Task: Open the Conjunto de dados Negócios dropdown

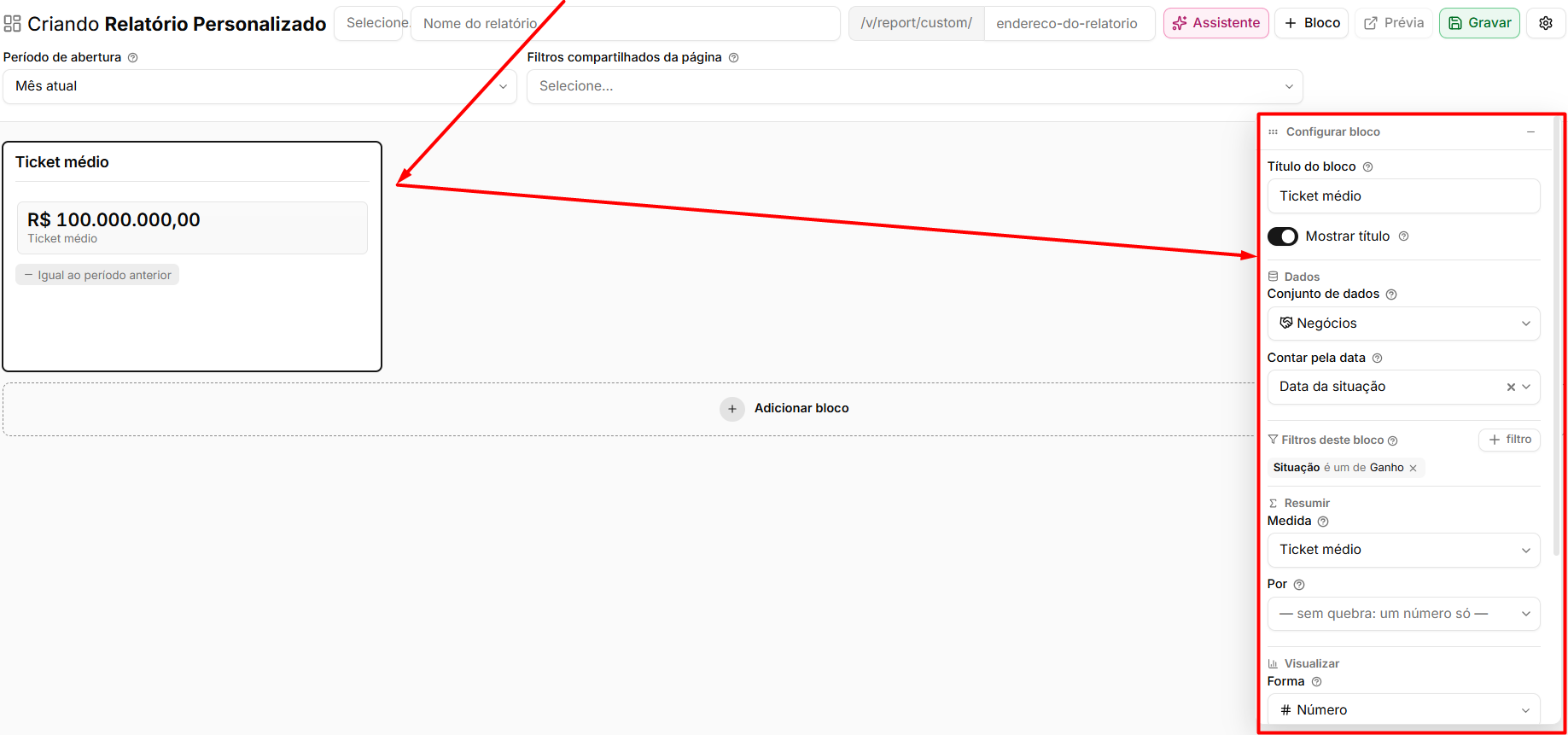Action: coord(1403,324)
